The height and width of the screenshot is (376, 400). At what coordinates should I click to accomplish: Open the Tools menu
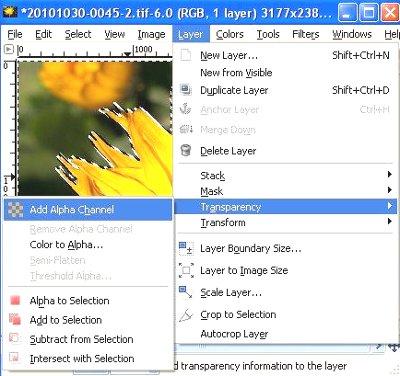[x=268, y=34]
